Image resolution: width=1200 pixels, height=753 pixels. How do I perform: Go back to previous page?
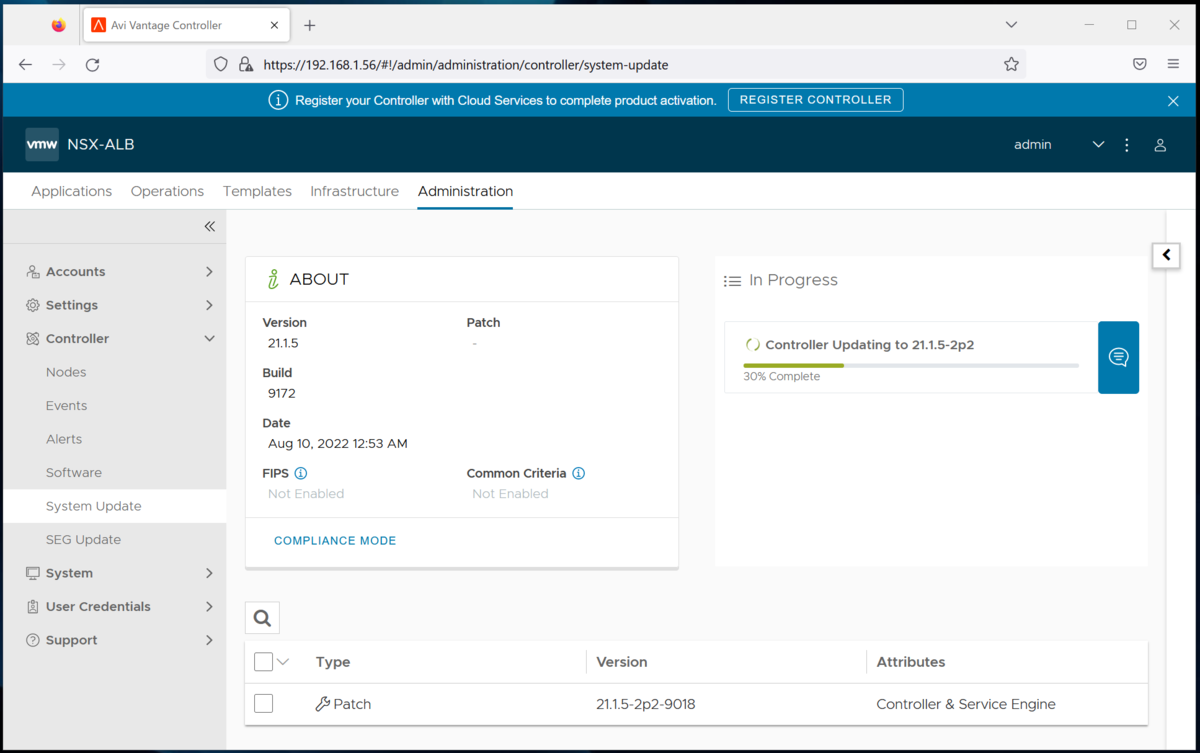[x=26, y=64]
